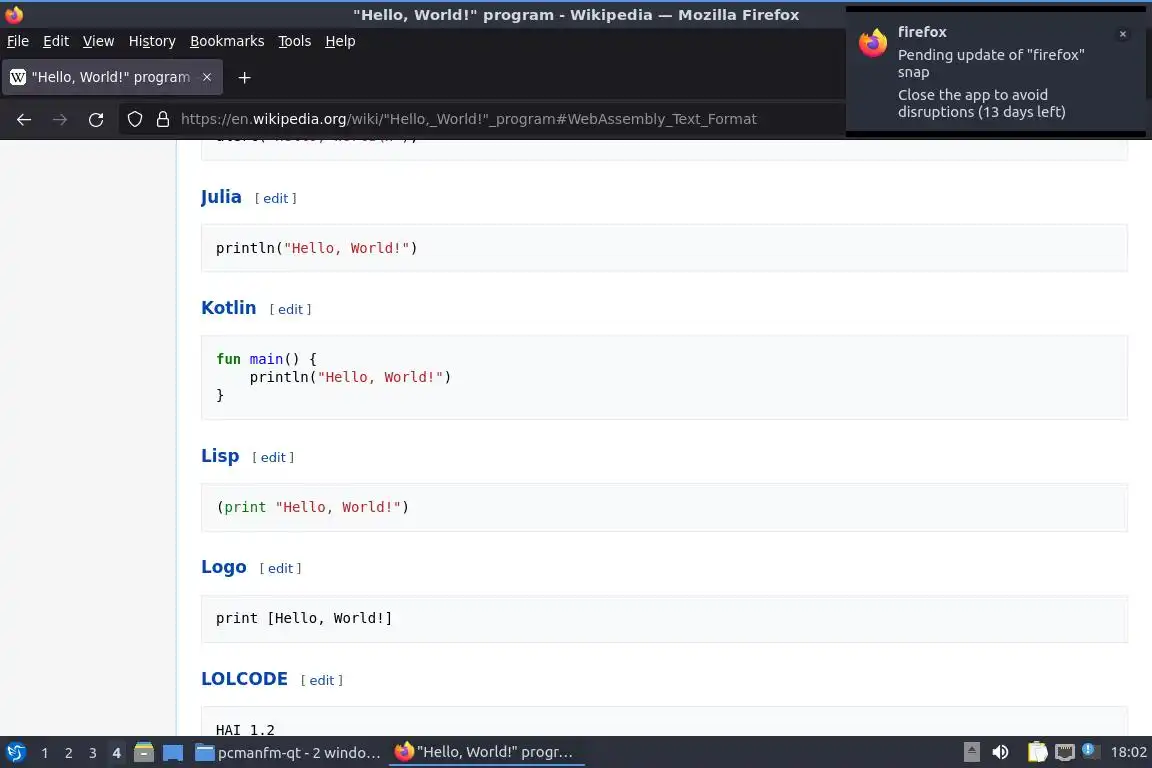Click the "HAI 1.2" LOLCODE line

pos(245,730)
